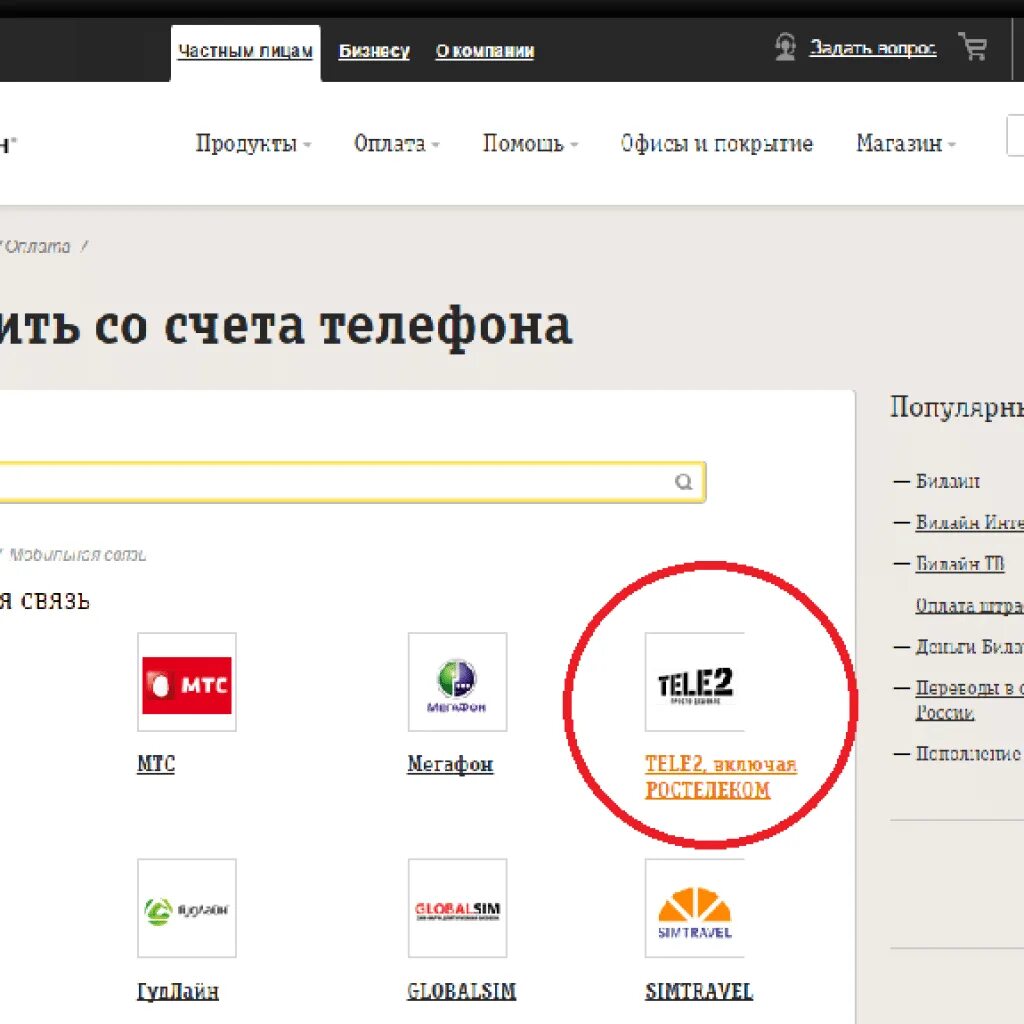Click the Оплата breadcrumb link

coord(36,246)
